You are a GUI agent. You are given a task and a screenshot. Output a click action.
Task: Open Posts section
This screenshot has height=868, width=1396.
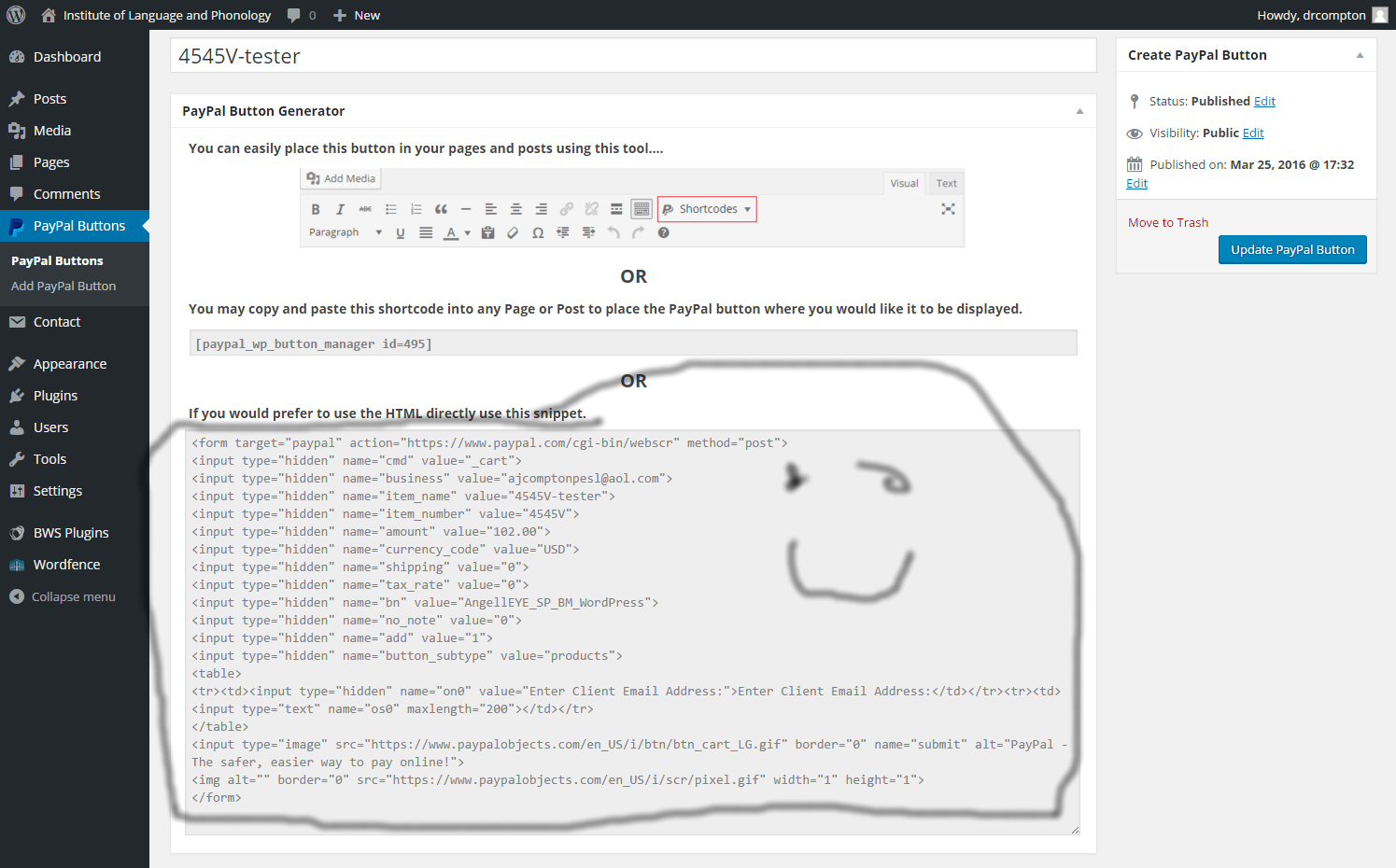[x=49, y=99]
